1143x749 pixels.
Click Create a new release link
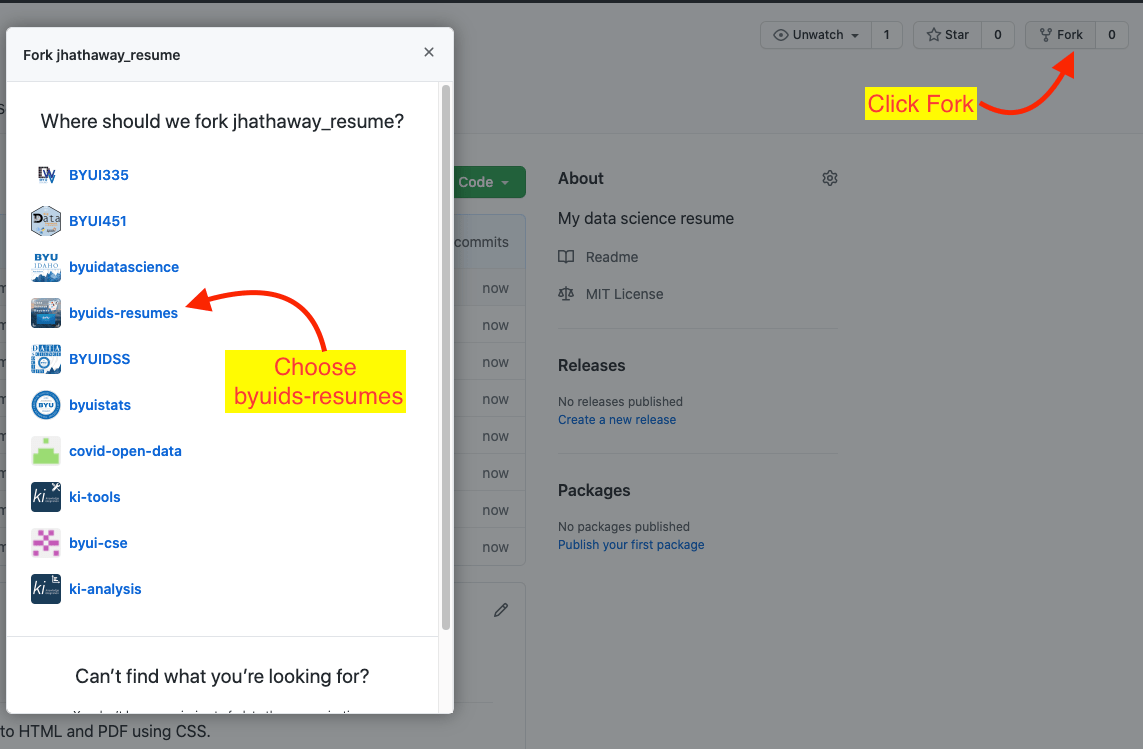[617, 419]
